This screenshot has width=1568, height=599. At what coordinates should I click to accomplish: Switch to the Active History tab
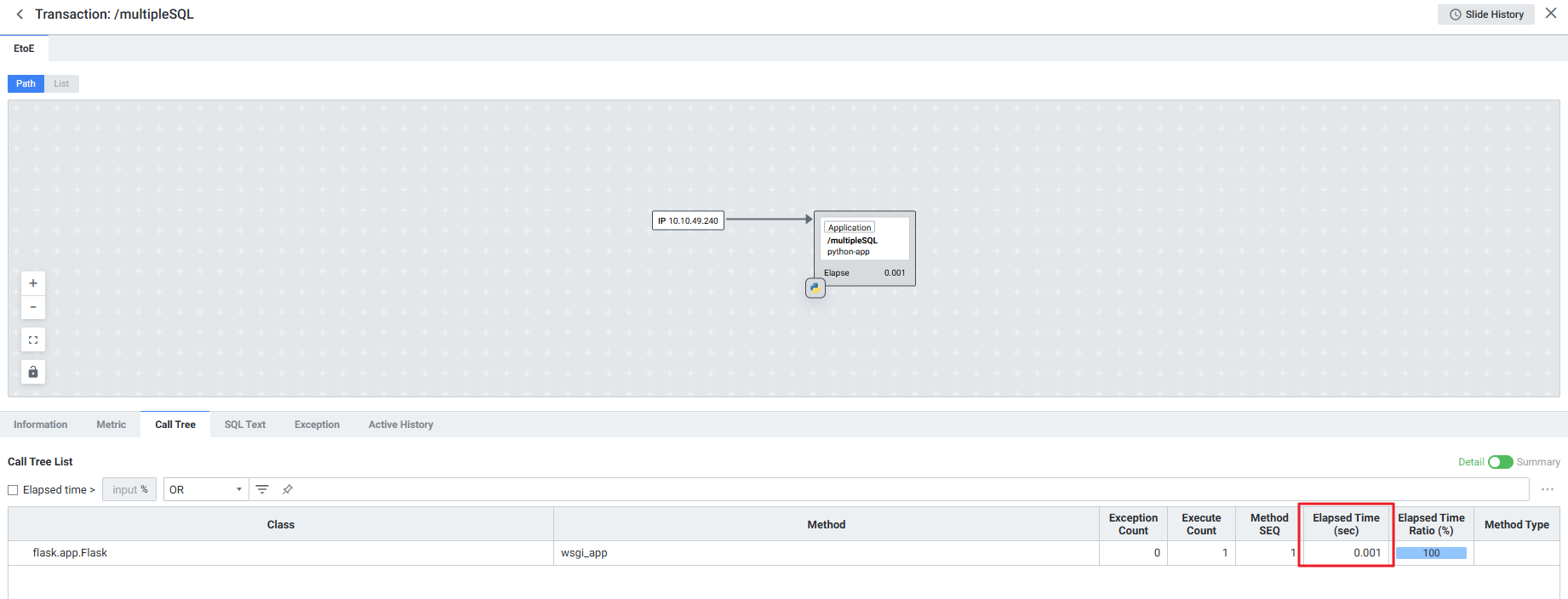click(x=400, y=425)
